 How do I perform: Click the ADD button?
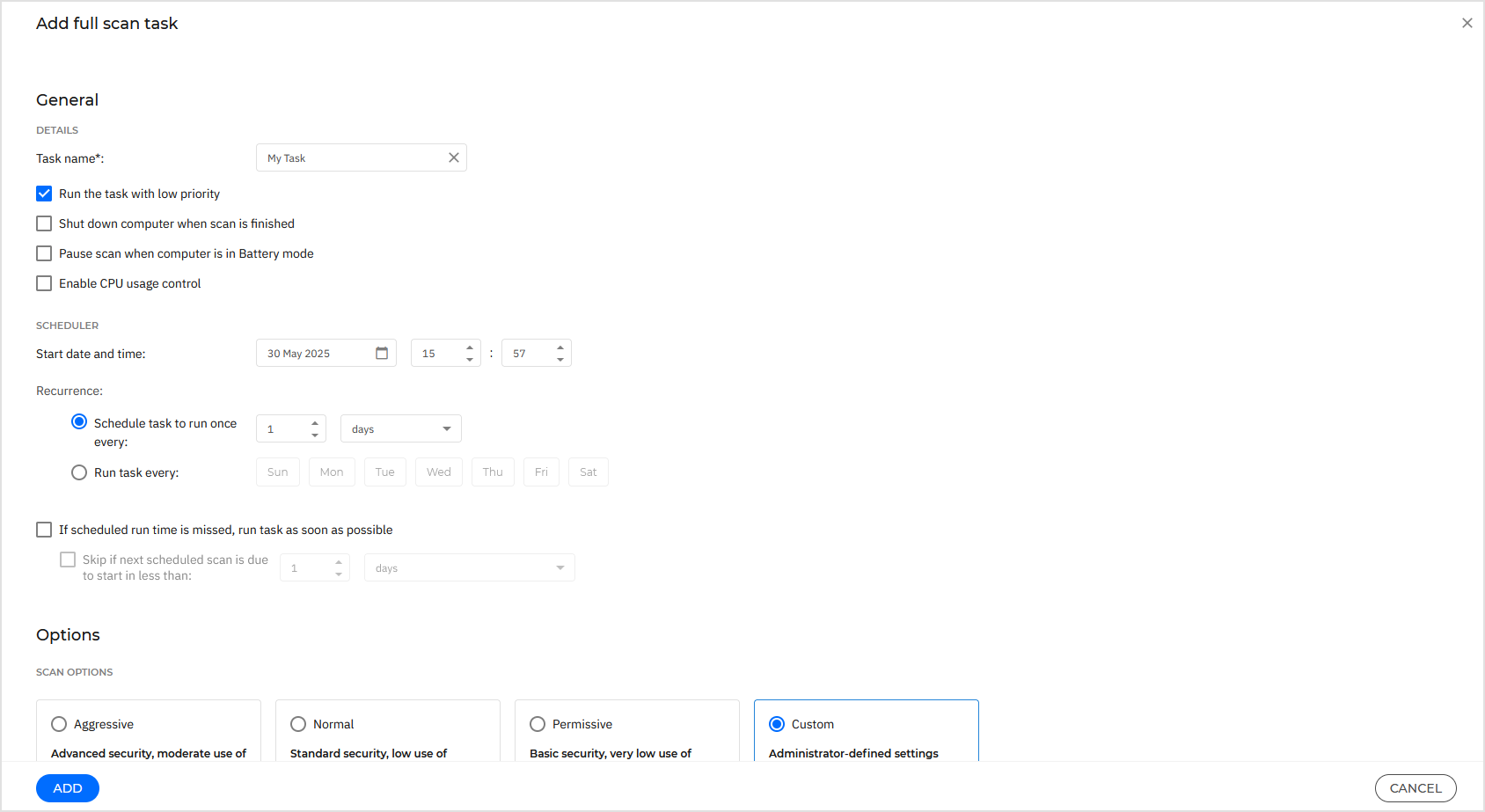[x=68, y=788]
